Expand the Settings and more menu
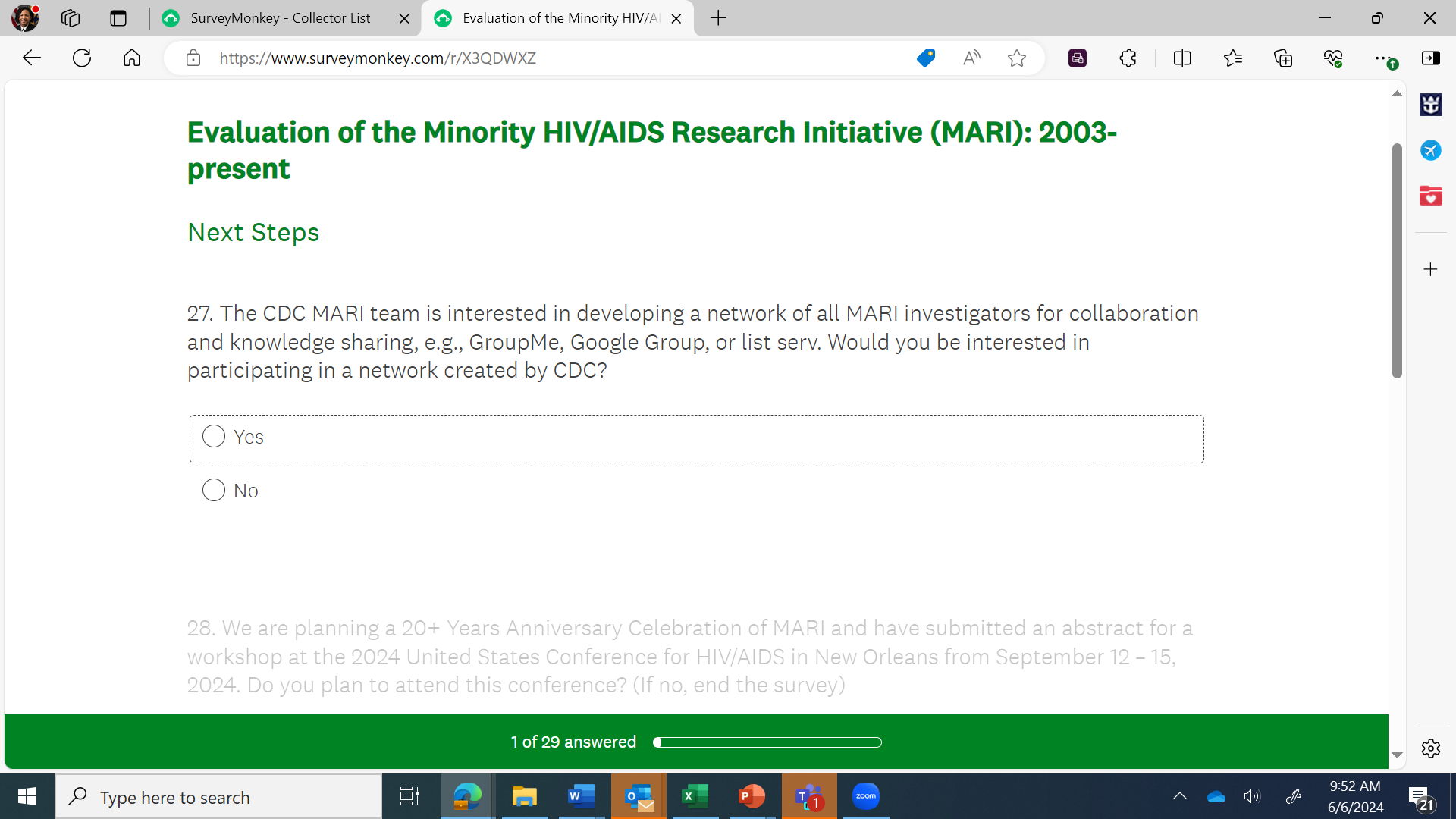 [x=1382, y=58]
